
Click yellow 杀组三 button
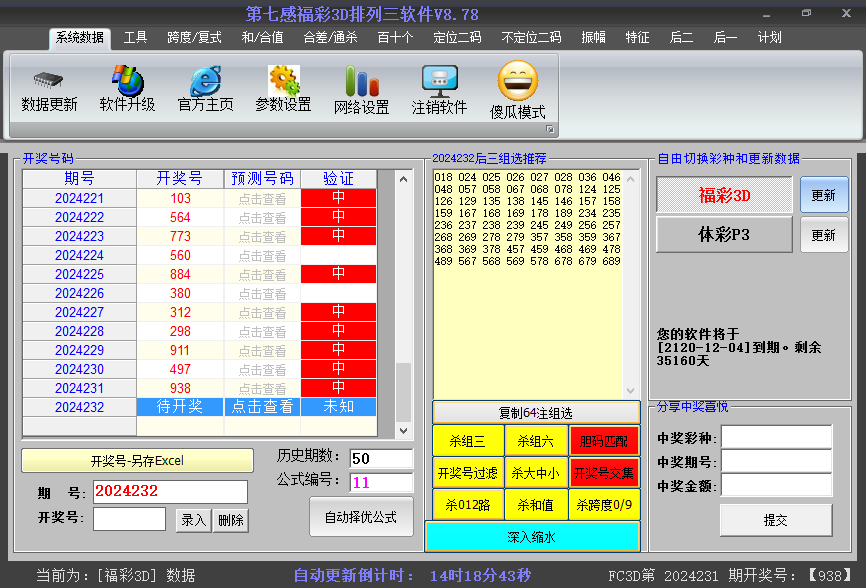[x=467, y=441]
